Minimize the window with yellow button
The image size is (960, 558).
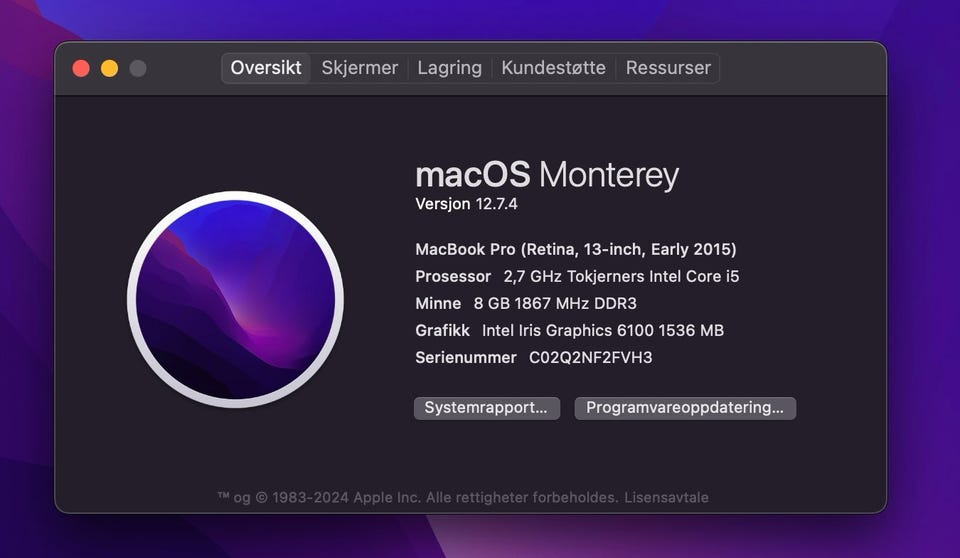pos(110,68)
